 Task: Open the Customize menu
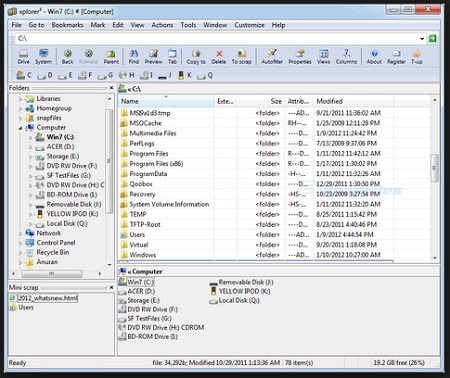pyautogui.click(x=249, y=25)
